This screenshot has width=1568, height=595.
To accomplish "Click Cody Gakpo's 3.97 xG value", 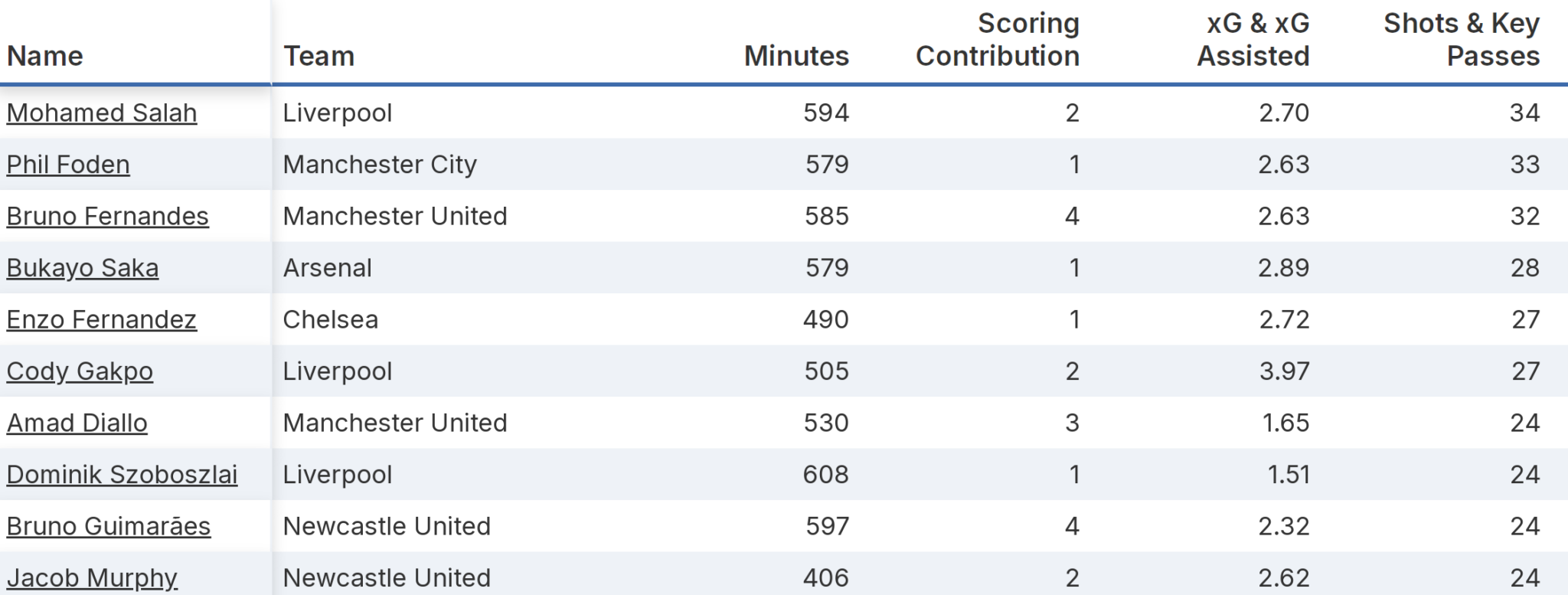I will pyautogui.click(x=1284, y=371).
